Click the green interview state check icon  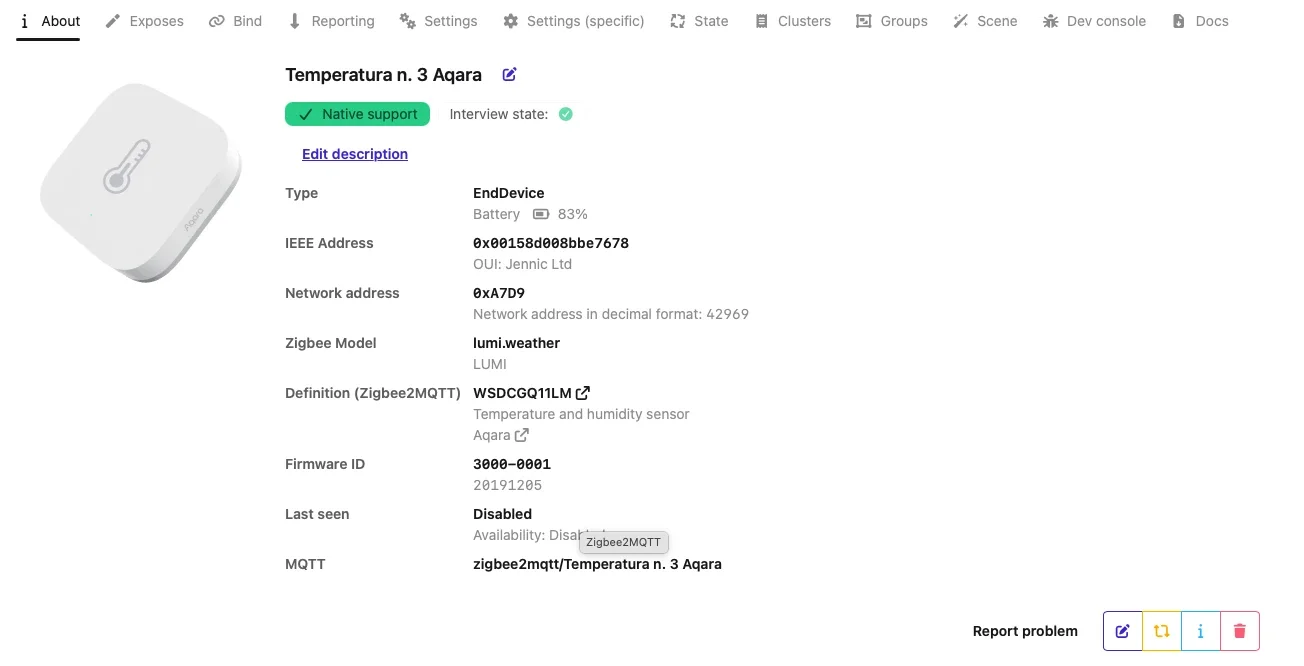(x=566, y=114)
